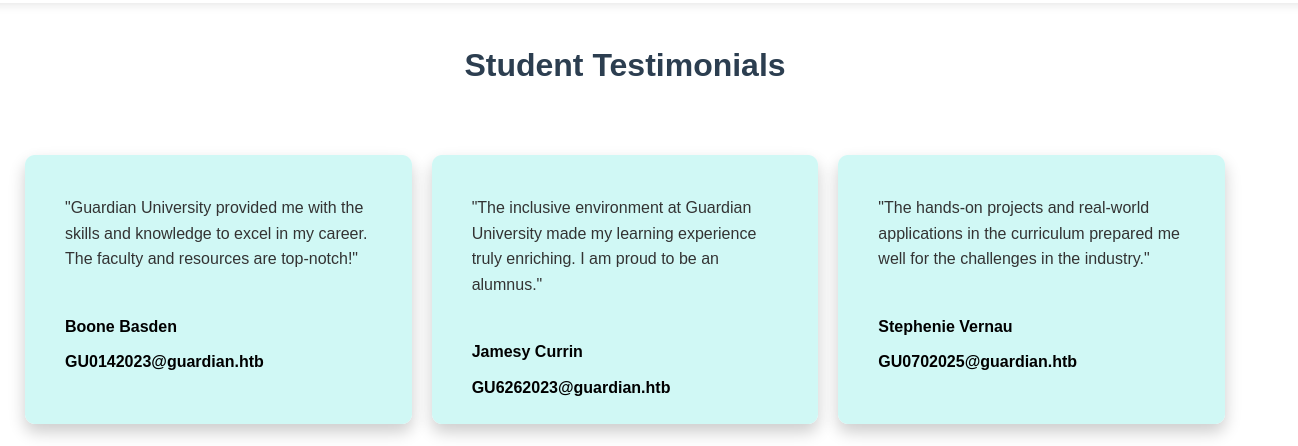Click the quote about hands-on projects
Image resolution: width=1298 pixels, height=446 pixels.
pyautogui.click(x=1028, y=233)
